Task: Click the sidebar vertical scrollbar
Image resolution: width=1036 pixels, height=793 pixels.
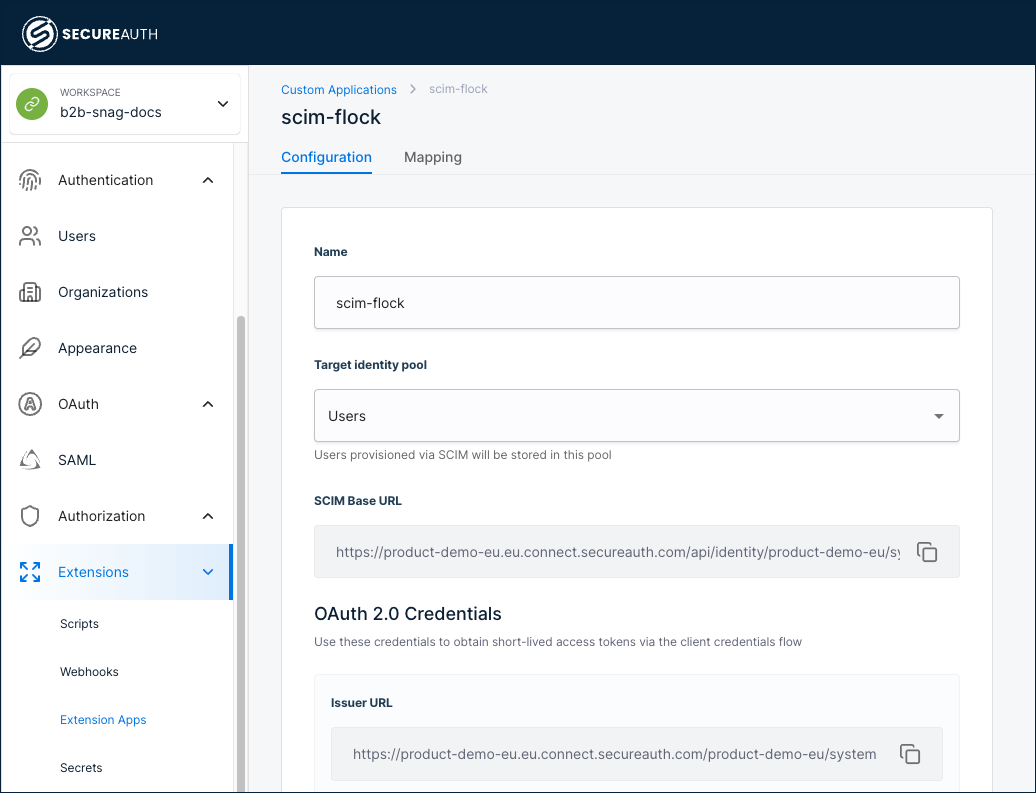Action: pos(241,554)
